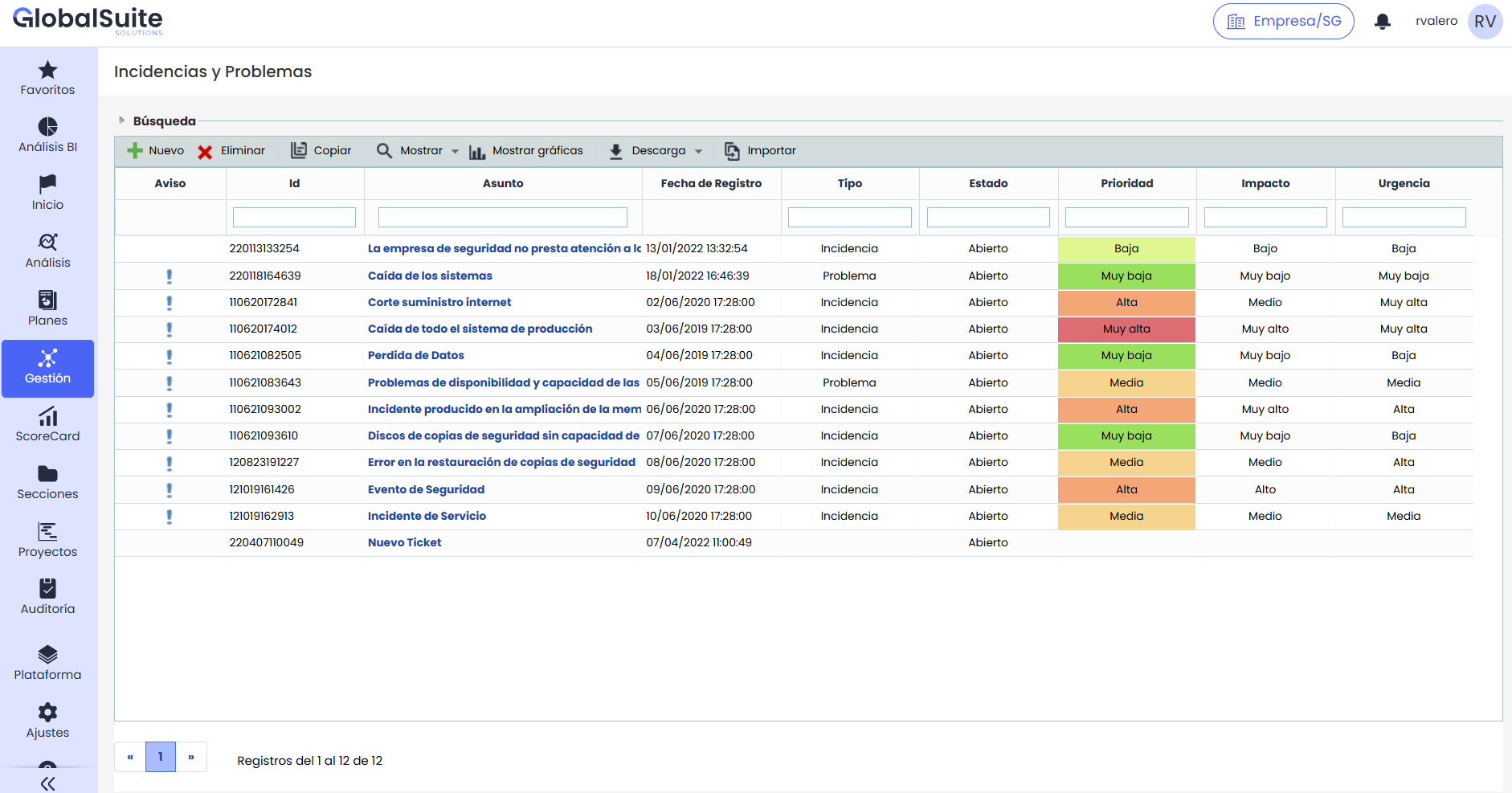Sort by the Prioridad column header

pyautogui.click(x=1127, y=183)
